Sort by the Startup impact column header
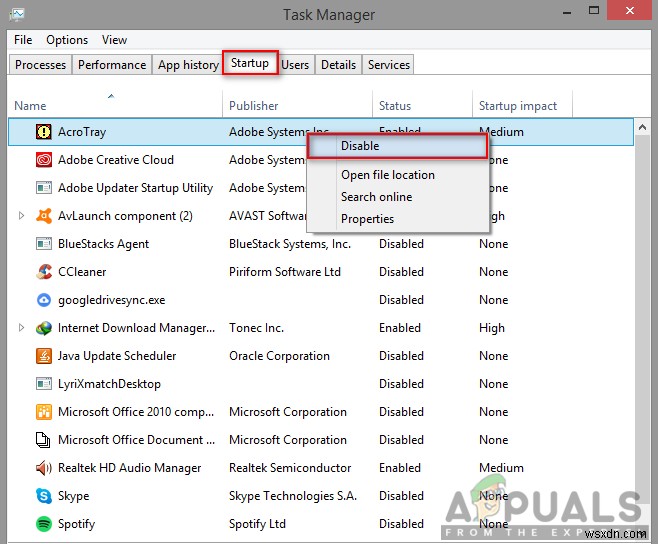 (x=522, y=103)
